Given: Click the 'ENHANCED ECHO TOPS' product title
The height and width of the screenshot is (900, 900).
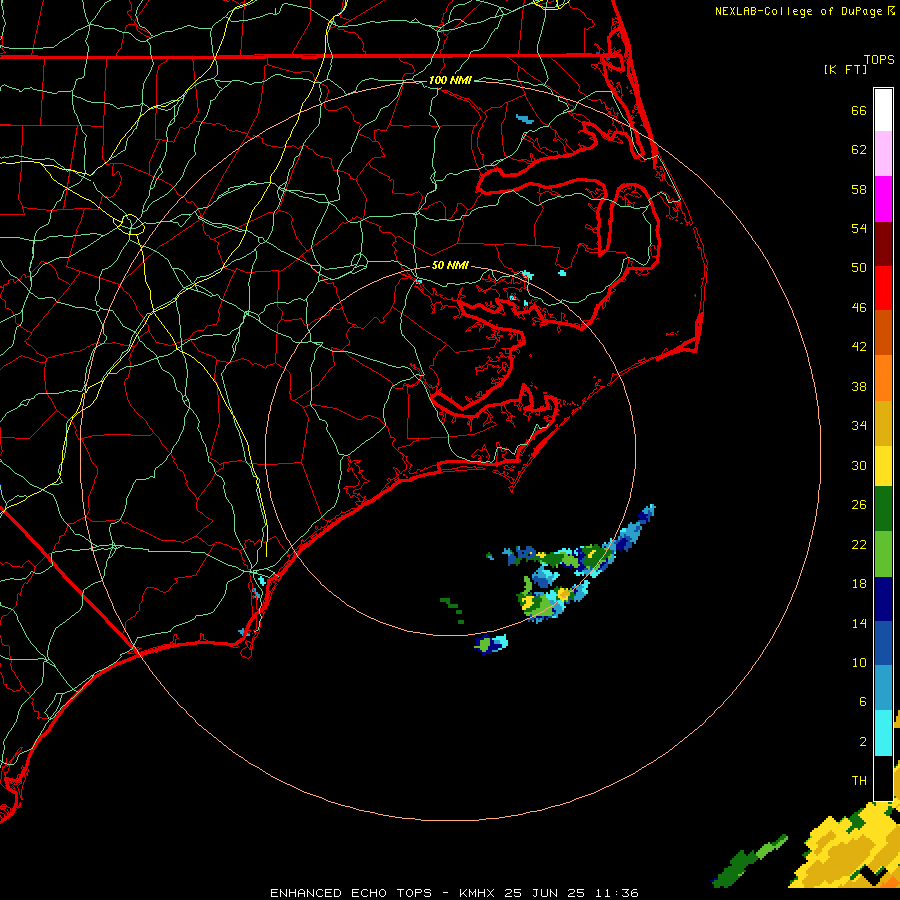Looking at the screenshot, I should (x=351, y=893).
